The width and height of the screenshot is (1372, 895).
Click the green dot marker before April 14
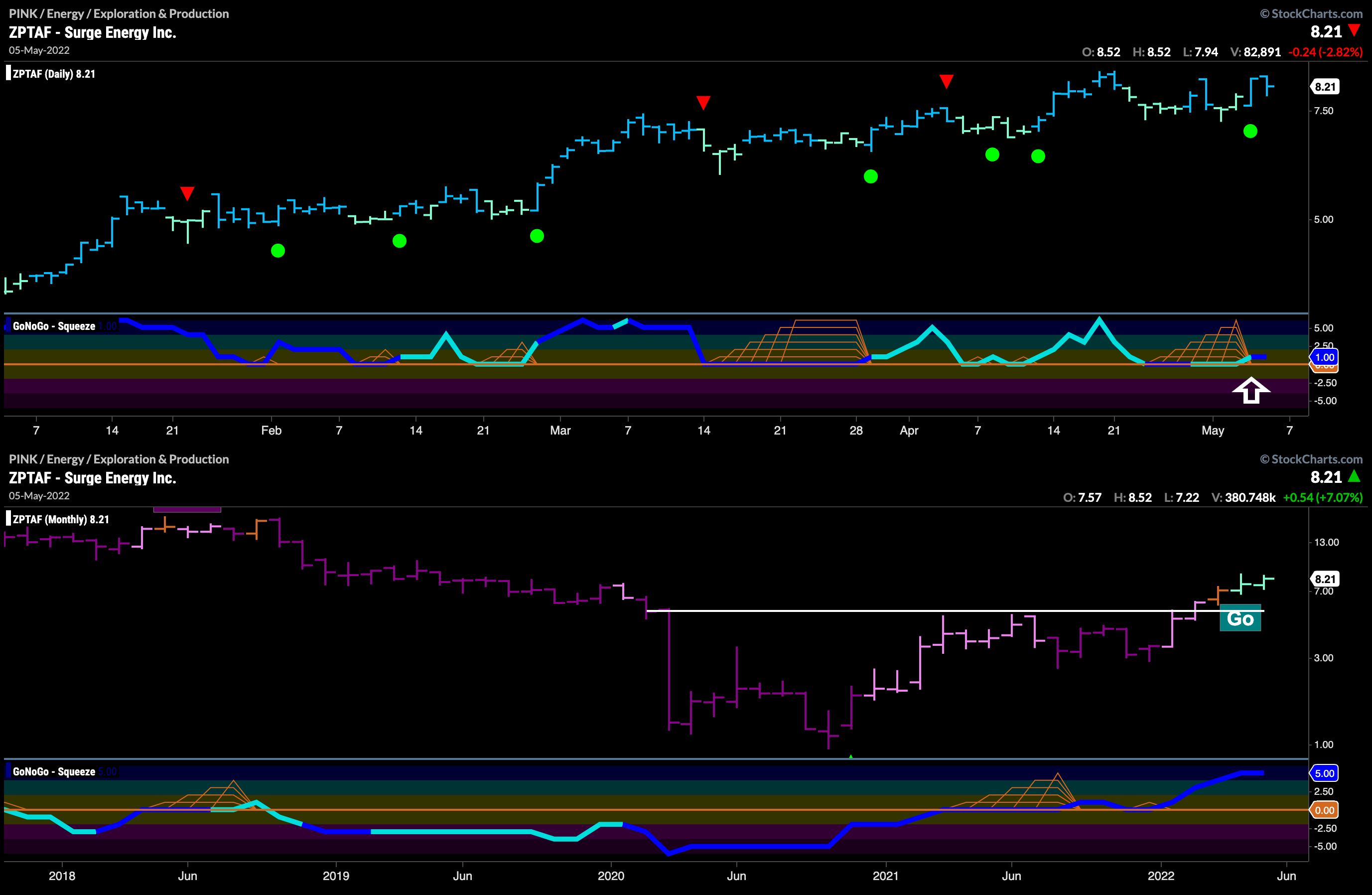click(1038, 155)
